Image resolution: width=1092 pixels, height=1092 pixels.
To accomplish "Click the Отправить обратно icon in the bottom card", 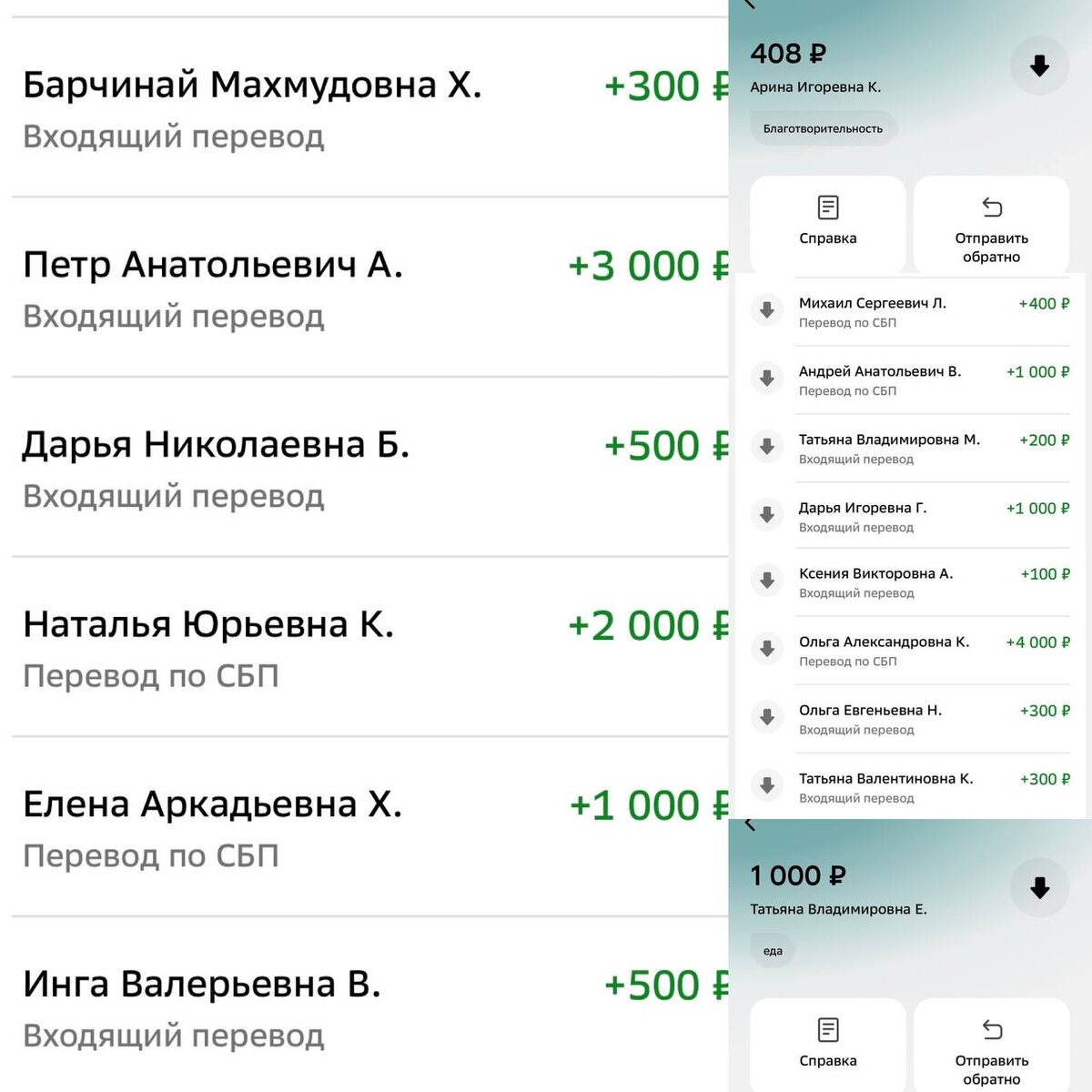I will 991,1029.
